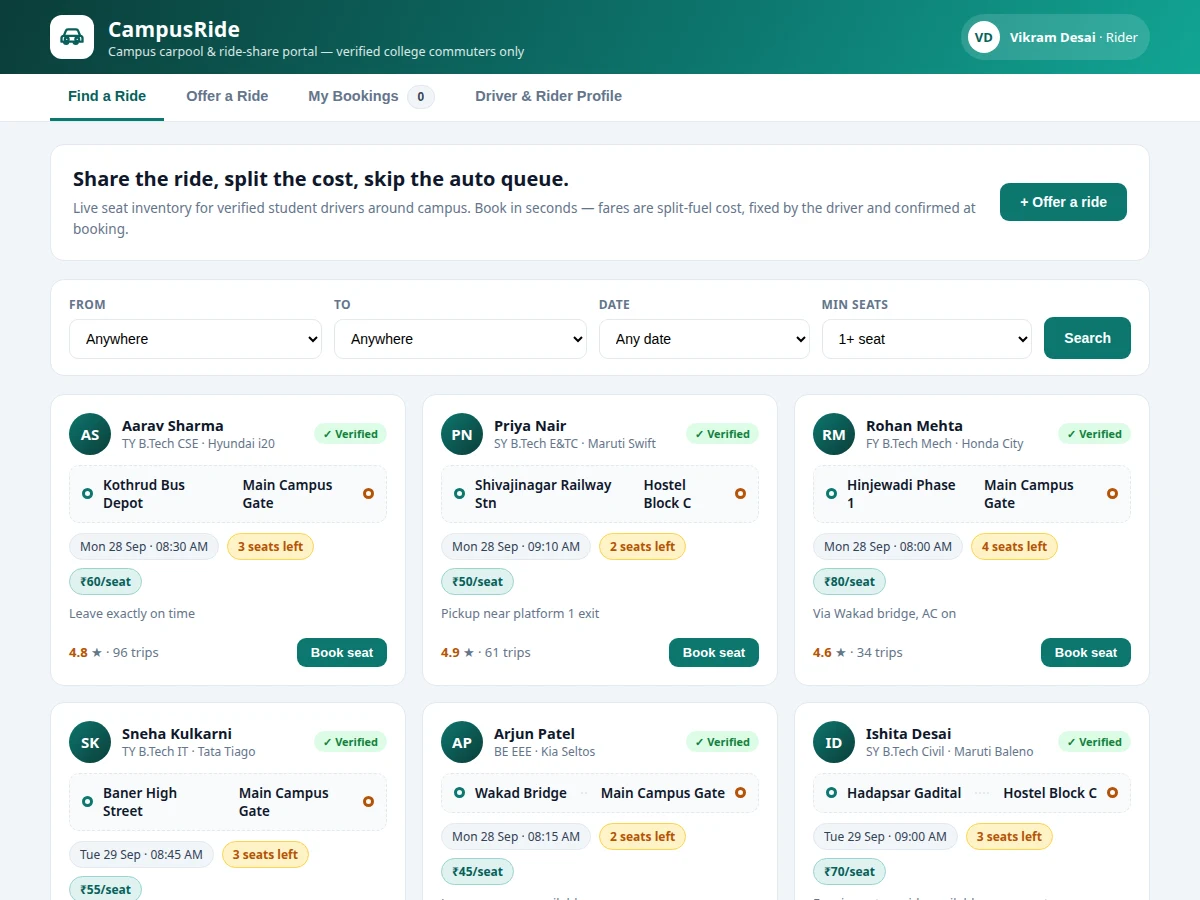Switch to Offer a Ride tab
Viewport: 1200px width, 900px height.
227,97
